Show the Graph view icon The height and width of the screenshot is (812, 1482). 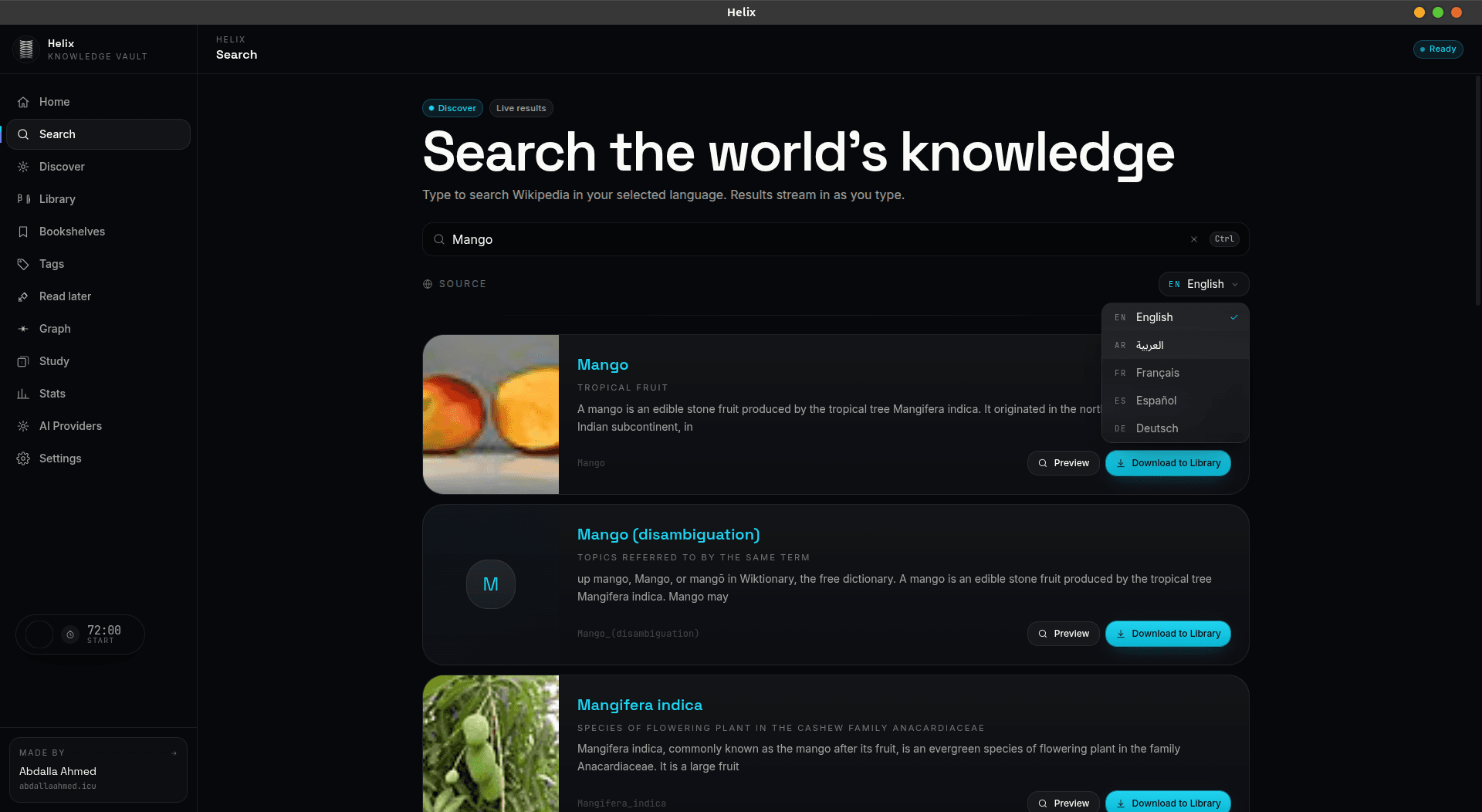[x=23, y=329]
